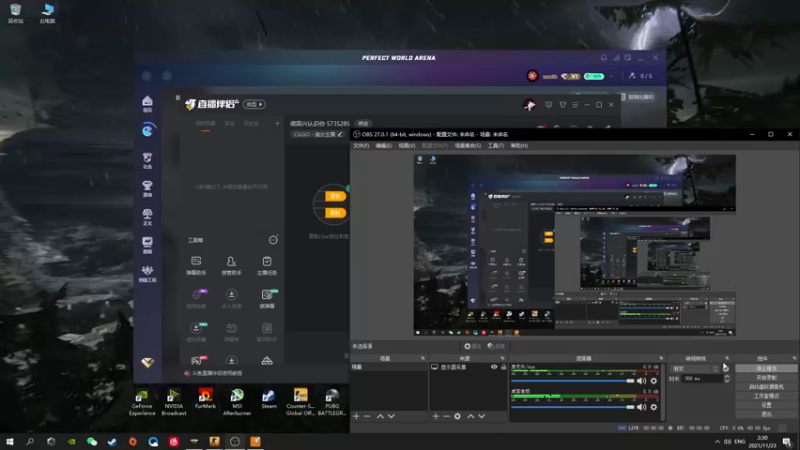Click 设置 button in OBS controls
800x450 pixels.
tap(766, 405)
